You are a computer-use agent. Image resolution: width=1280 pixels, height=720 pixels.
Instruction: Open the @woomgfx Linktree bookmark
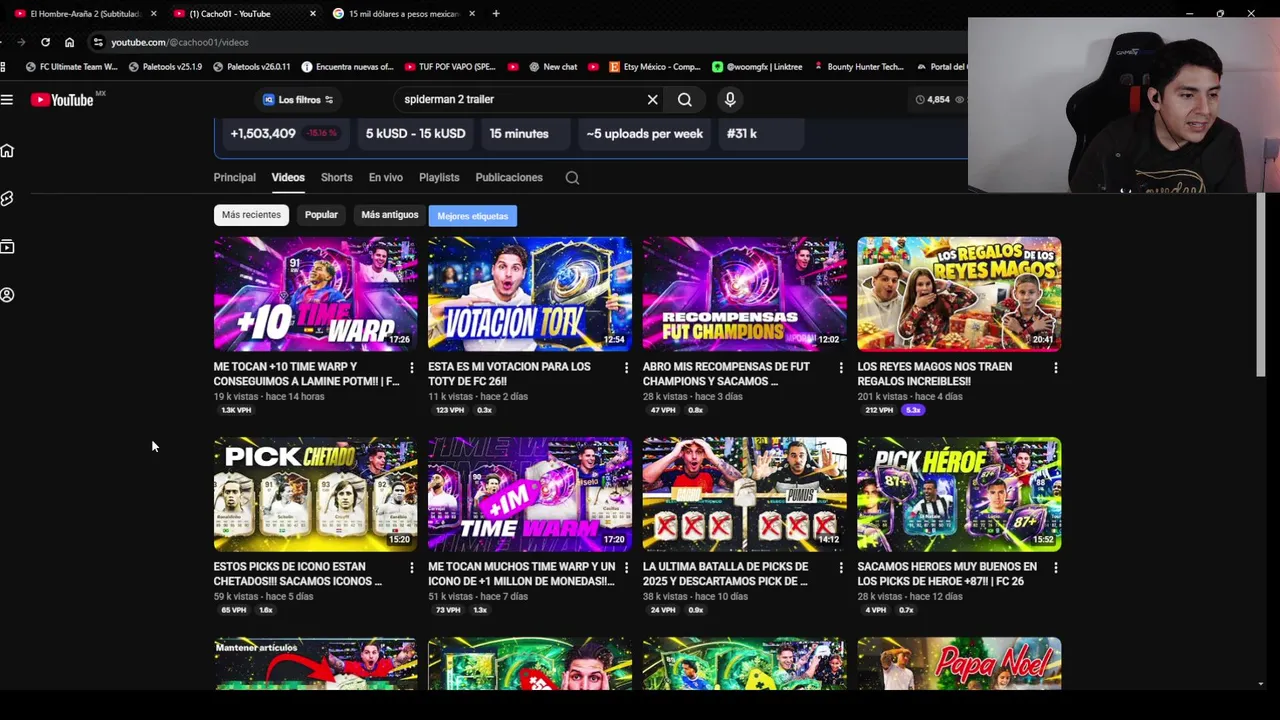(757, 67)
